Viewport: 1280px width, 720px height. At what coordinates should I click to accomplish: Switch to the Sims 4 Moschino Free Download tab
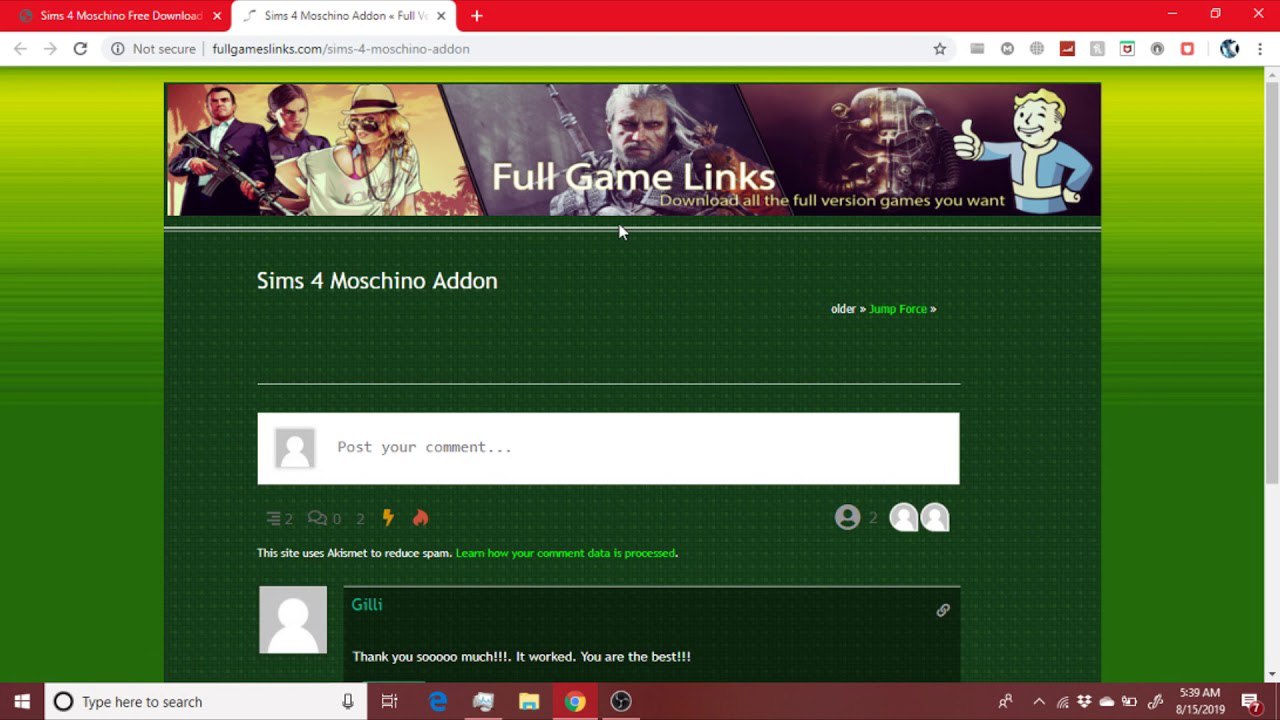pyautogui.click(x=115, y=16)
